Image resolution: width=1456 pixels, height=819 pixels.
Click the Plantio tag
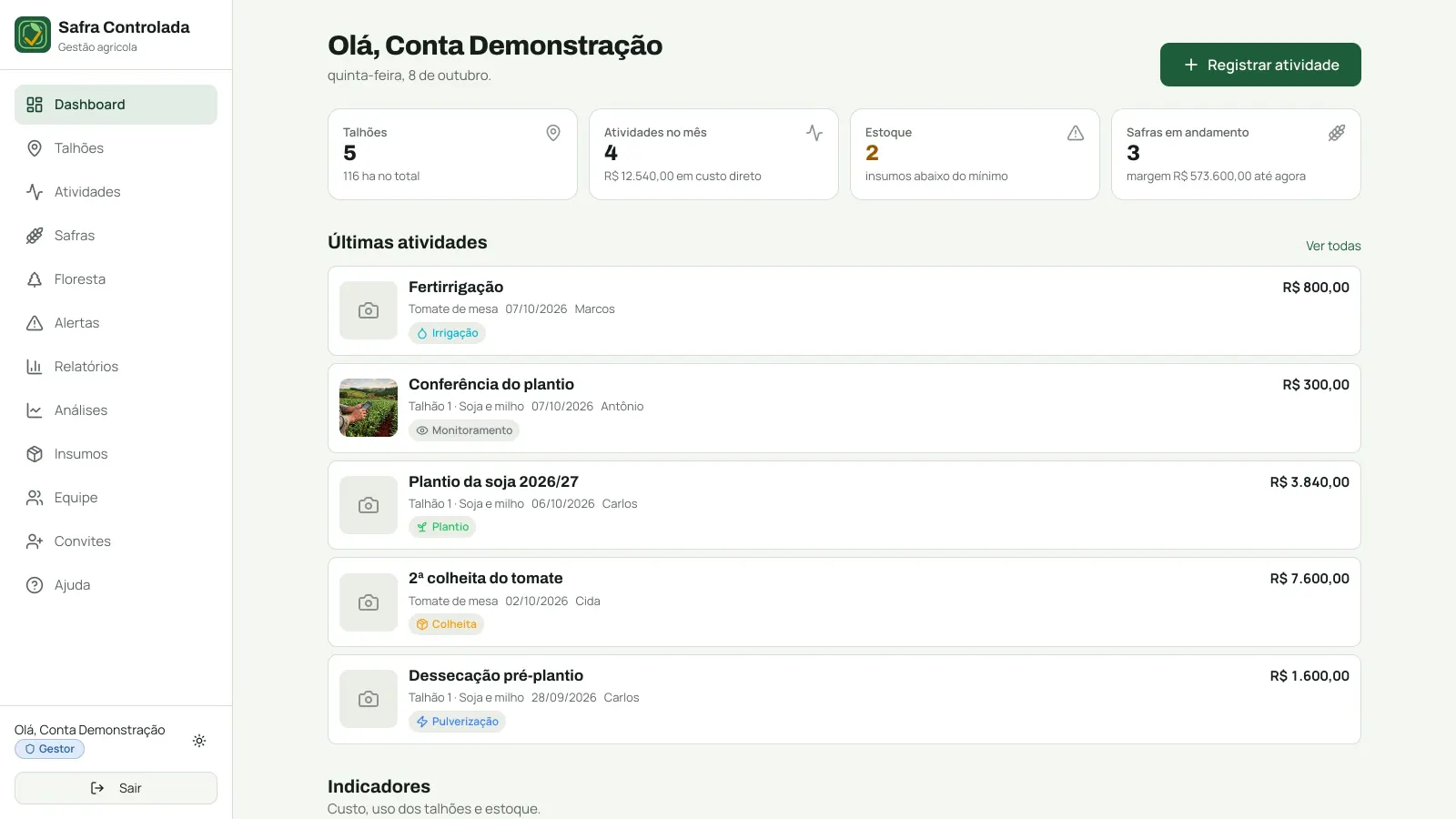coord(442,527)
